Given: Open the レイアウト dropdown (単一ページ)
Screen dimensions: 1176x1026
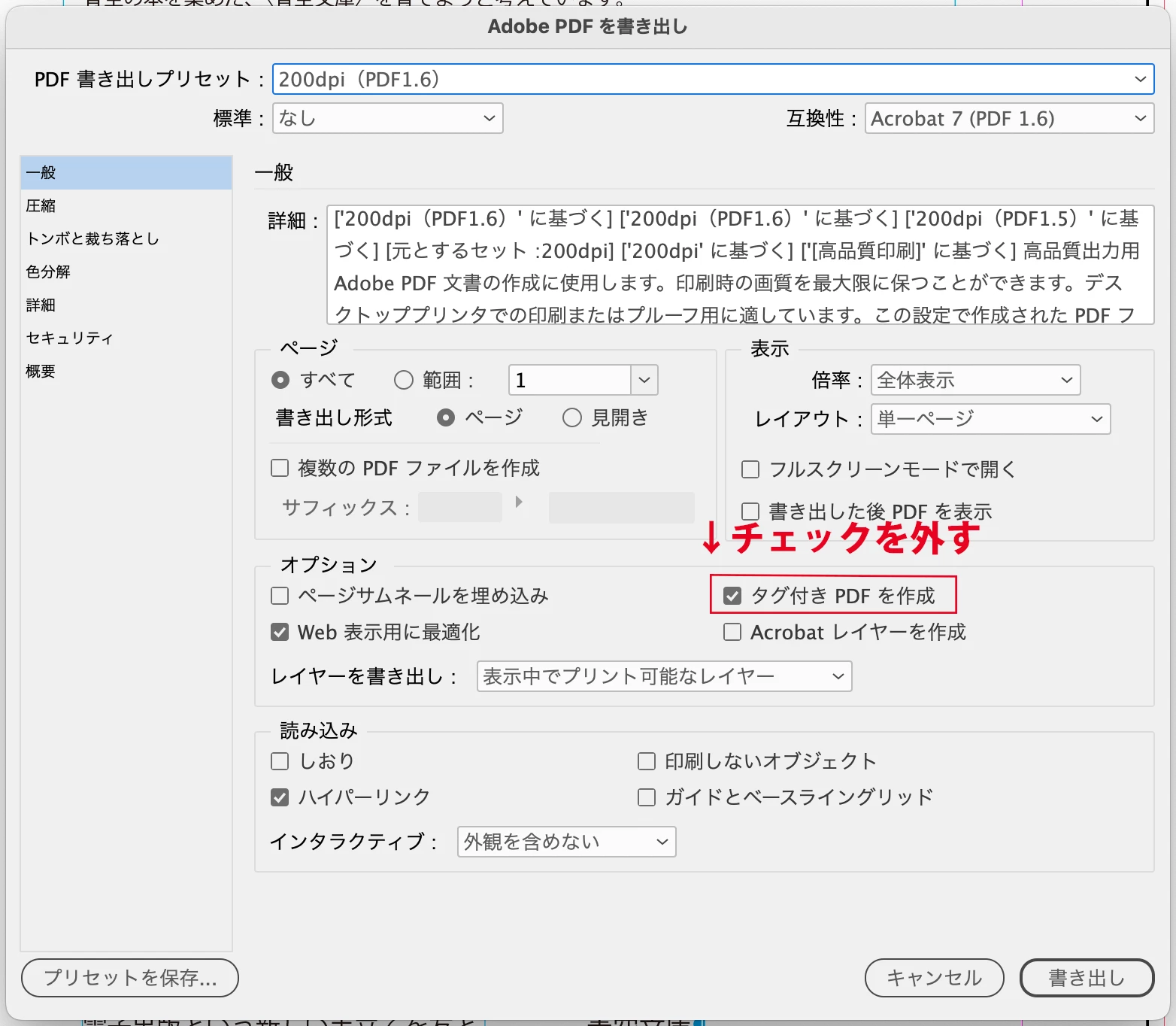Looking at the screenshot, I should click(990, 419).
